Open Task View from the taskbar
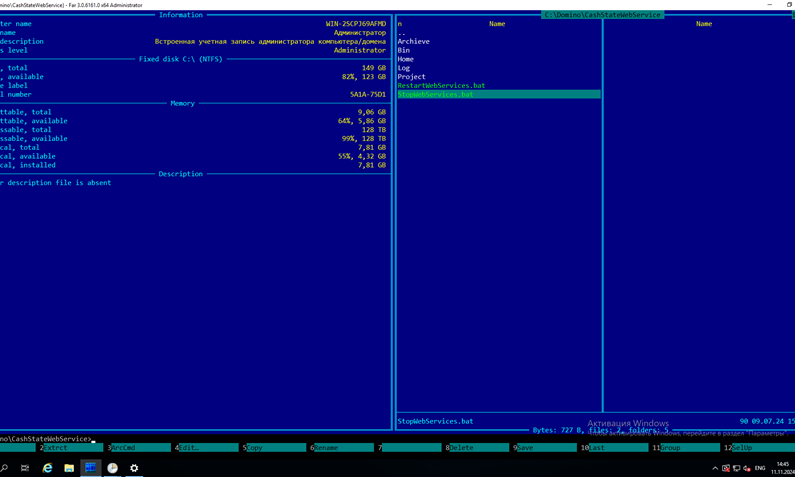The image size is (795, 478). pyautogui.click(x=25, y=468)
